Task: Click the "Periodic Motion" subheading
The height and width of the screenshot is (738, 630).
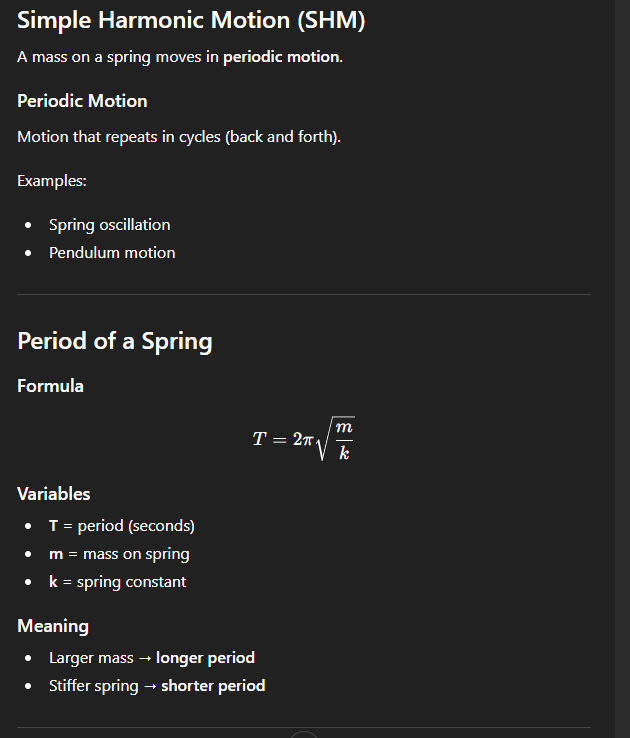Action: [x=82, y=101]
